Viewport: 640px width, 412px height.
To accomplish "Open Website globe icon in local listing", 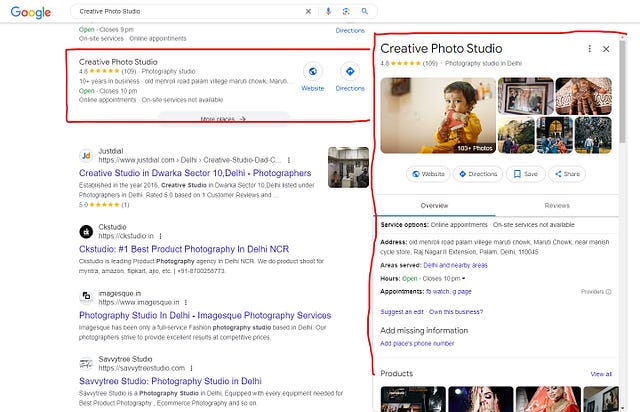I will point(313,71).
